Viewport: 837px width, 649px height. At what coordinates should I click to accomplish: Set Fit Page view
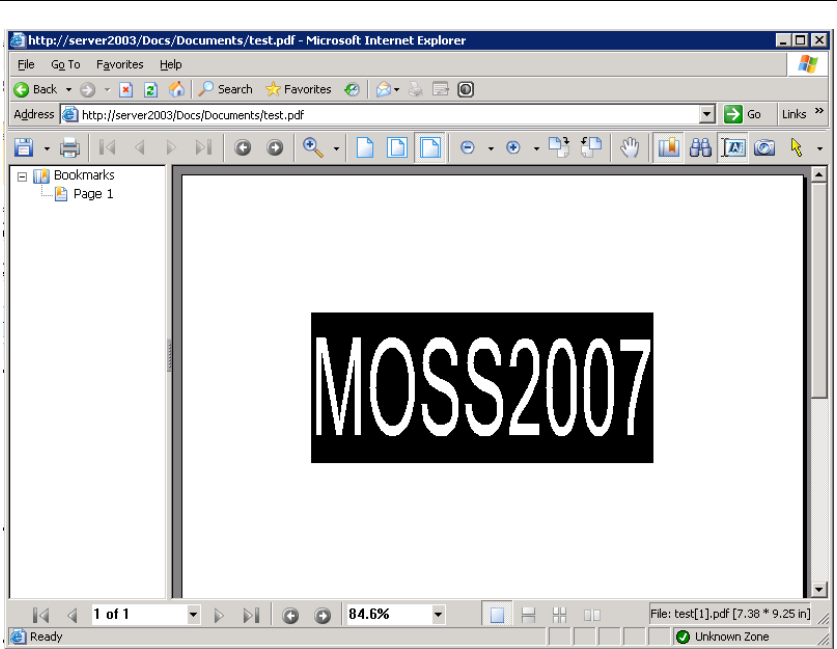click(x=397, y=147)
